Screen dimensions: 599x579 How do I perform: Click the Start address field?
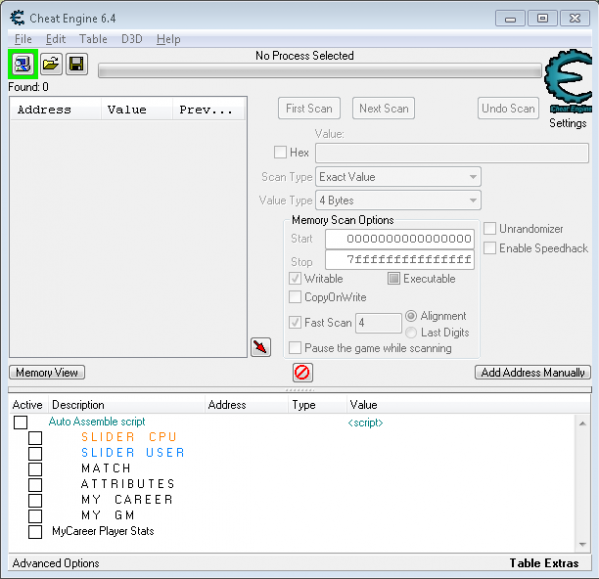[400, 239]
